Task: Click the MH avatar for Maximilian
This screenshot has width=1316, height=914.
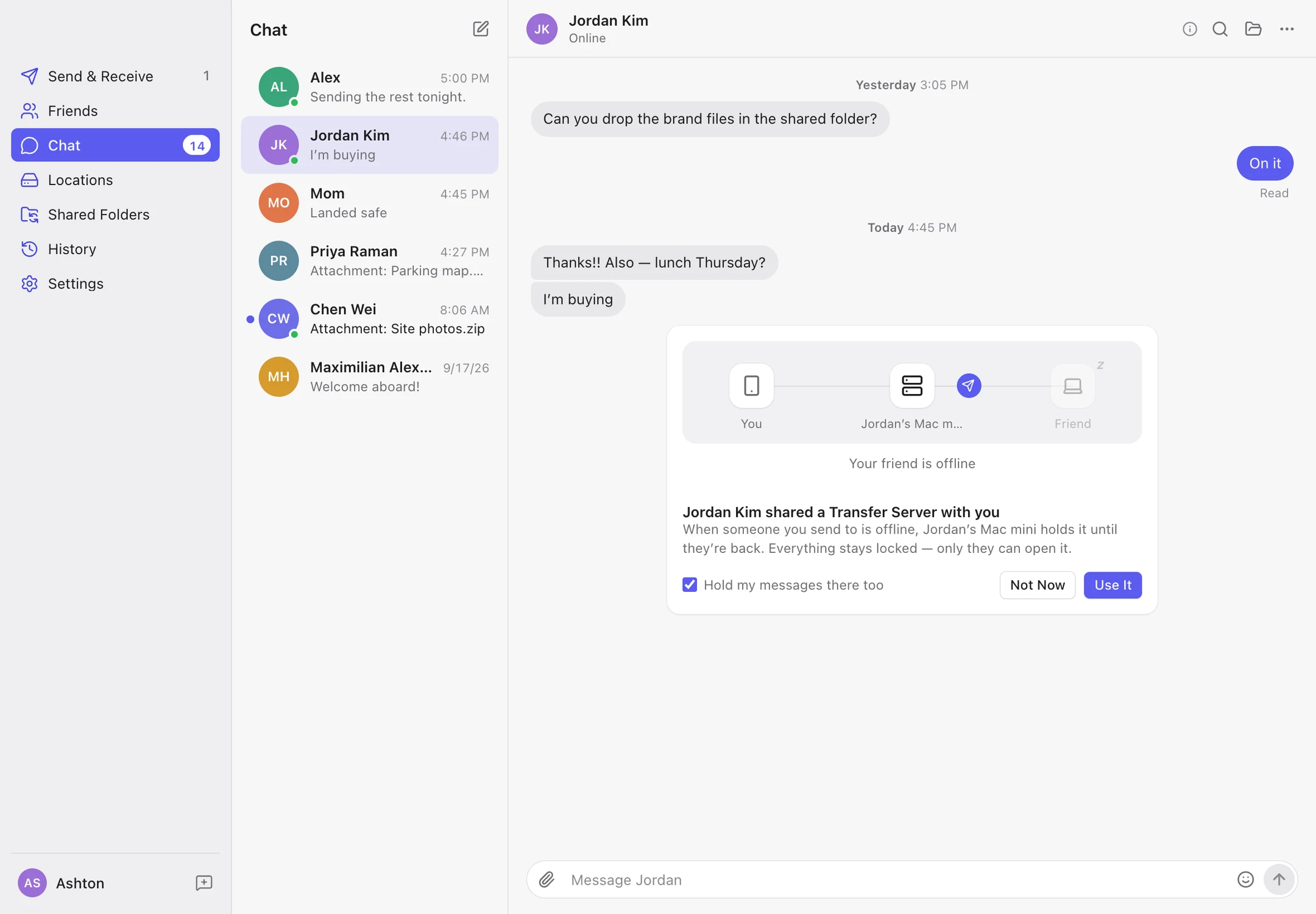Action: tap(278, 376)
